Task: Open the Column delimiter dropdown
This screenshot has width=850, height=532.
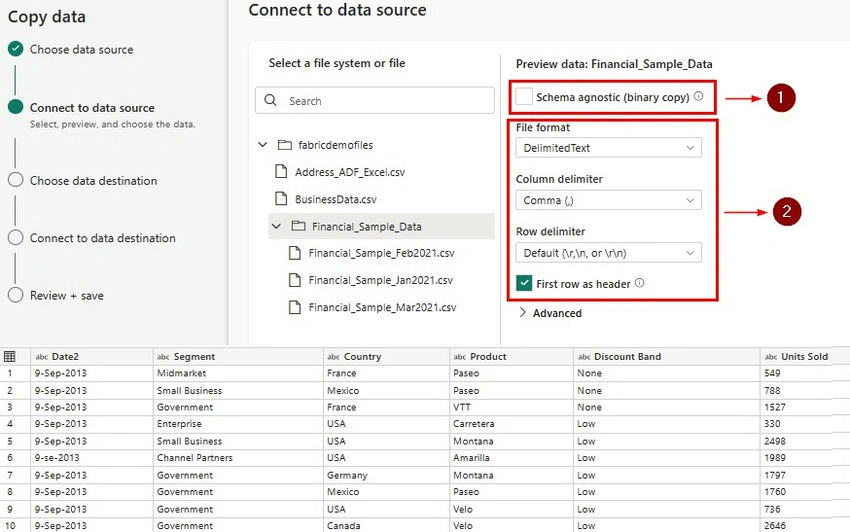Action: coord(608,200)
